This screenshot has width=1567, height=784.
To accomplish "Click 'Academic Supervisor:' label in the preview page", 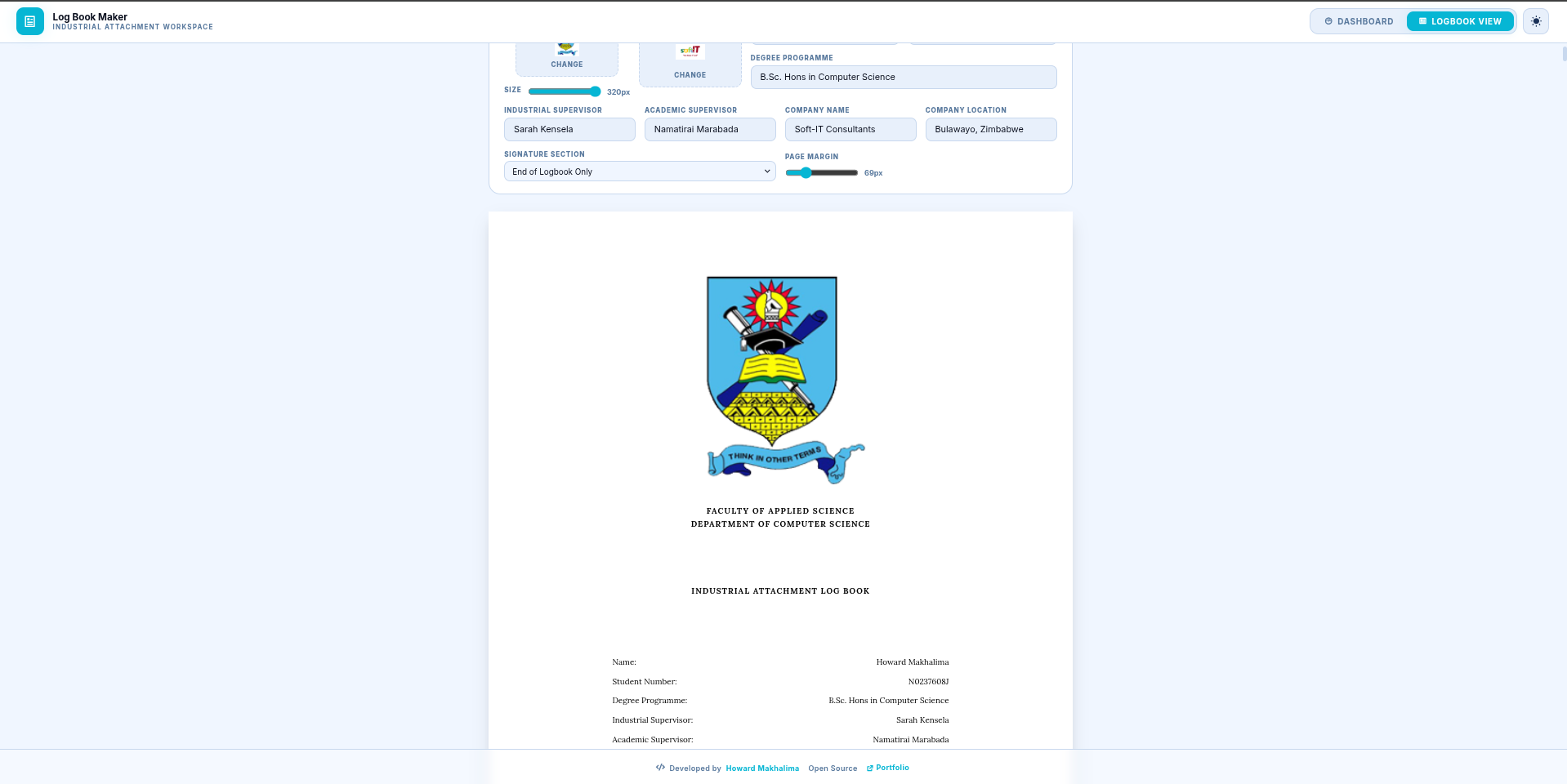I will click(x=652, y=740).
